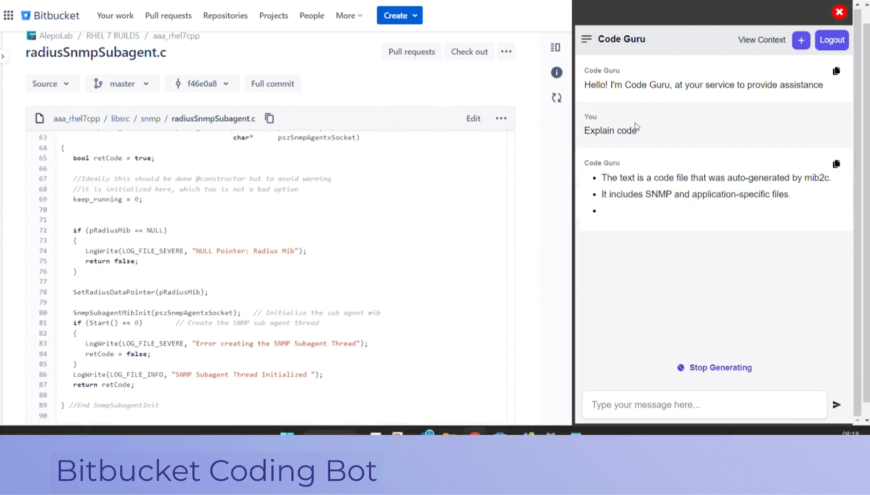Open Code Guru hamburger menu
Viewport: 870px width, 495px height.
point(586,39)
